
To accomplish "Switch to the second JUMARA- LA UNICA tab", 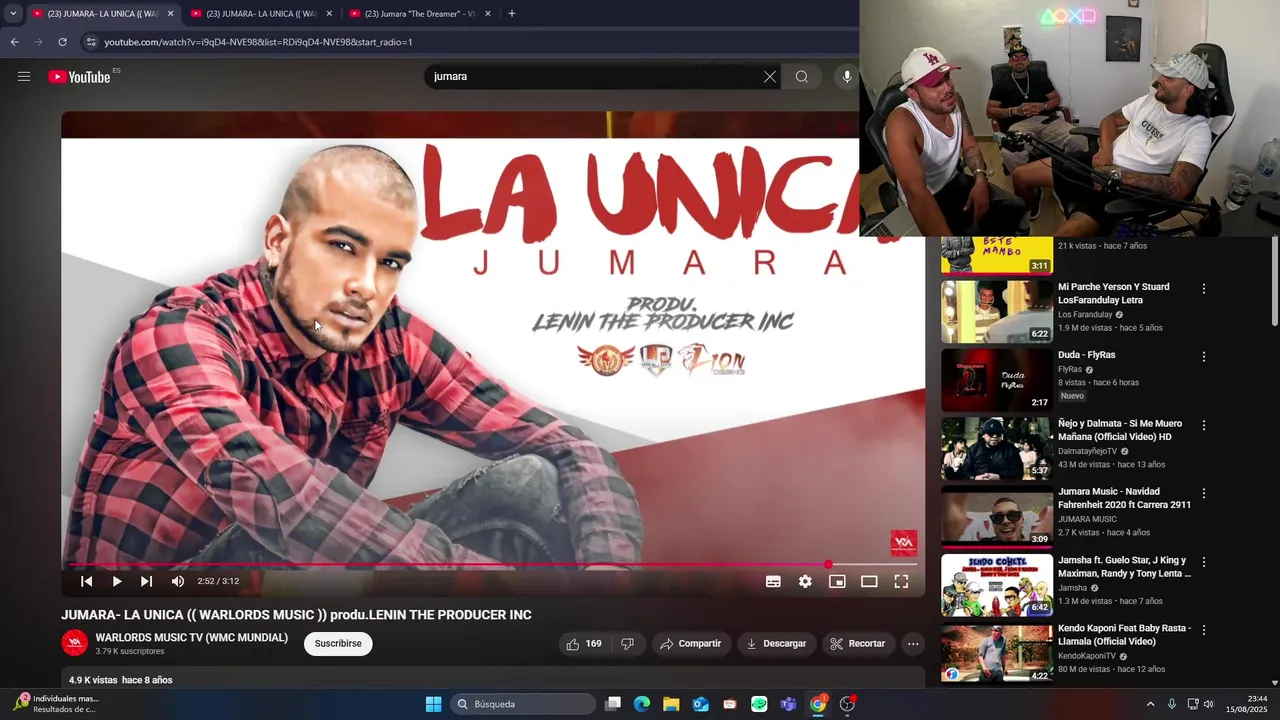I will pyautogui.click(x=262, y=14).
